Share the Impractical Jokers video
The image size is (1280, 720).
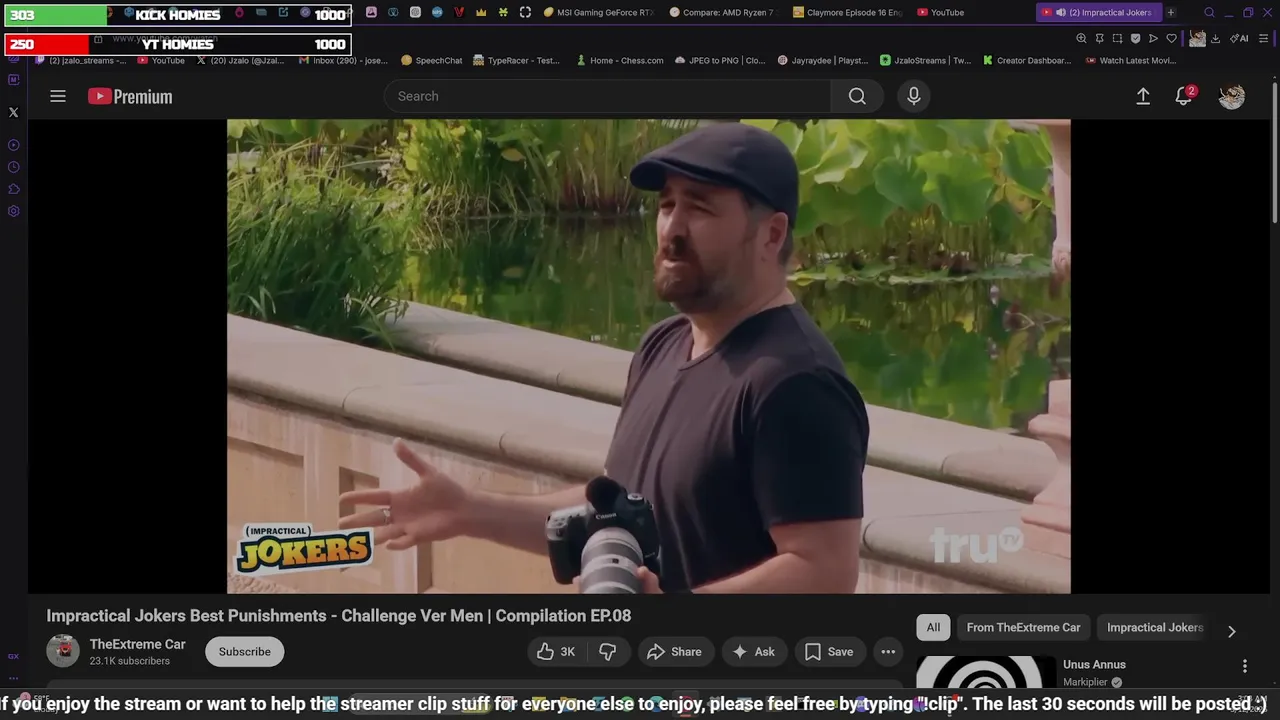pos(675,652)
